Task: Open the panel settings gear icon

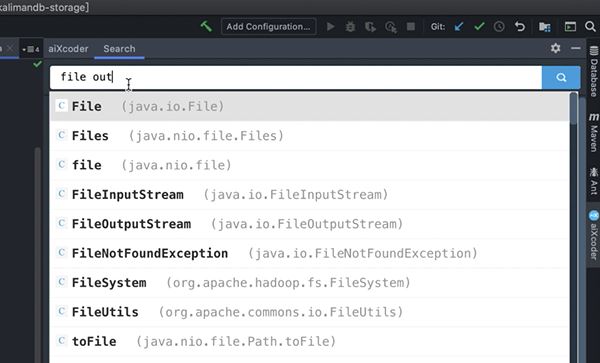Action: (x=555, y=48)
